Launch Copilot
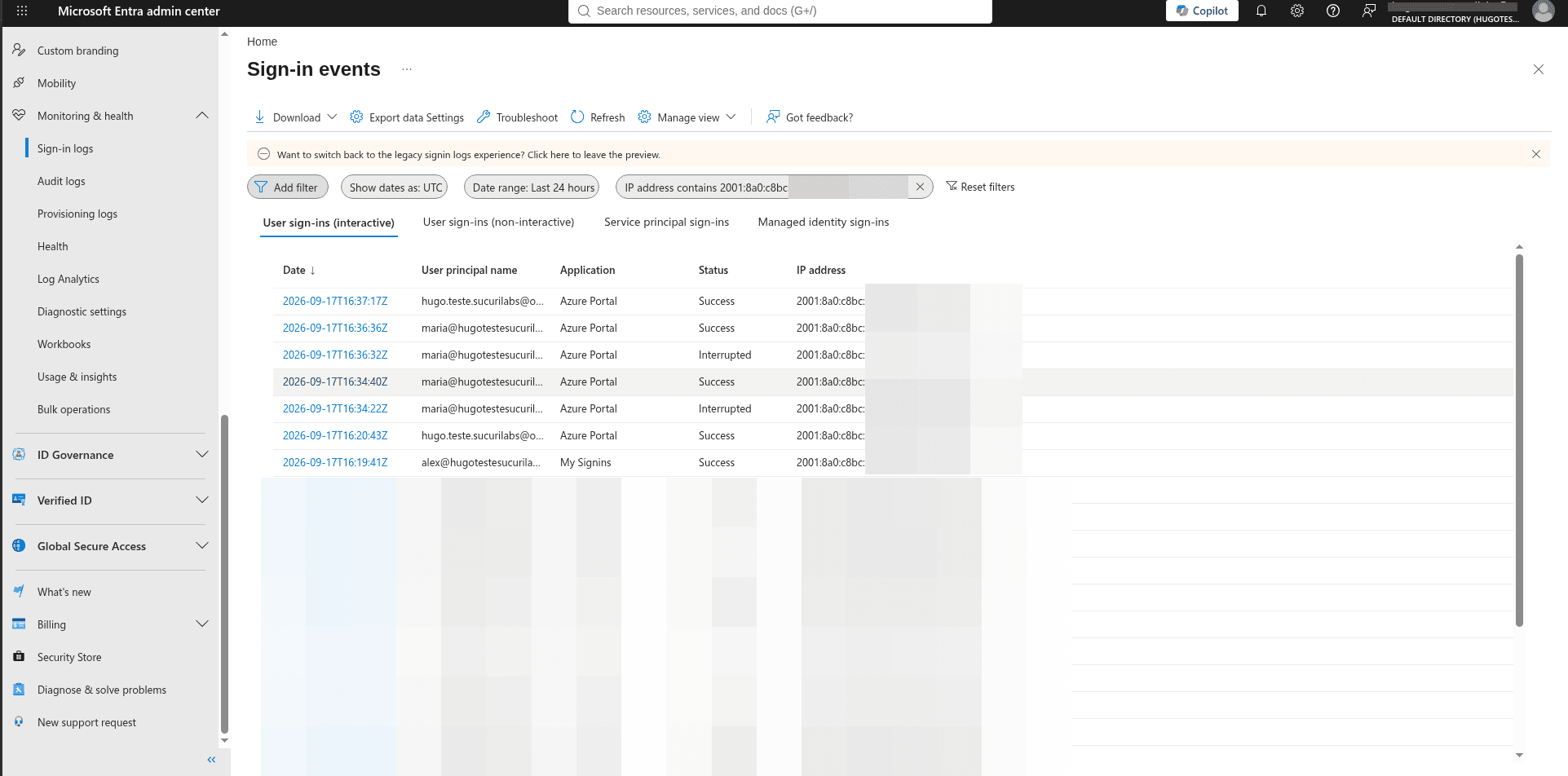Viewport: 1568px width, 776px height. coord(1202,11)
